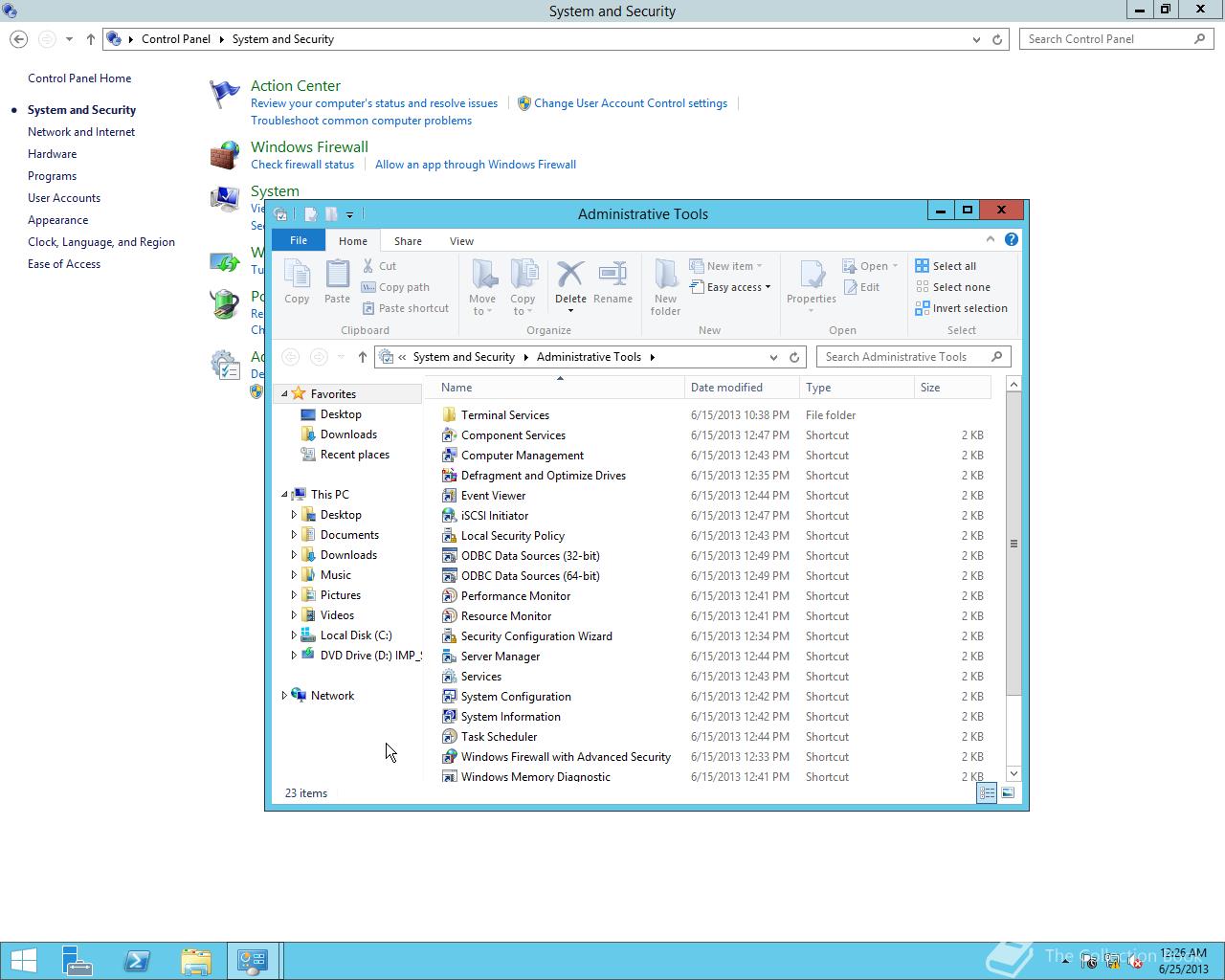Click refresh icon in Control Panel address bar
The width and height of the screenshot is (1225, 980).
pyautogui.click(x=997, y=39)
